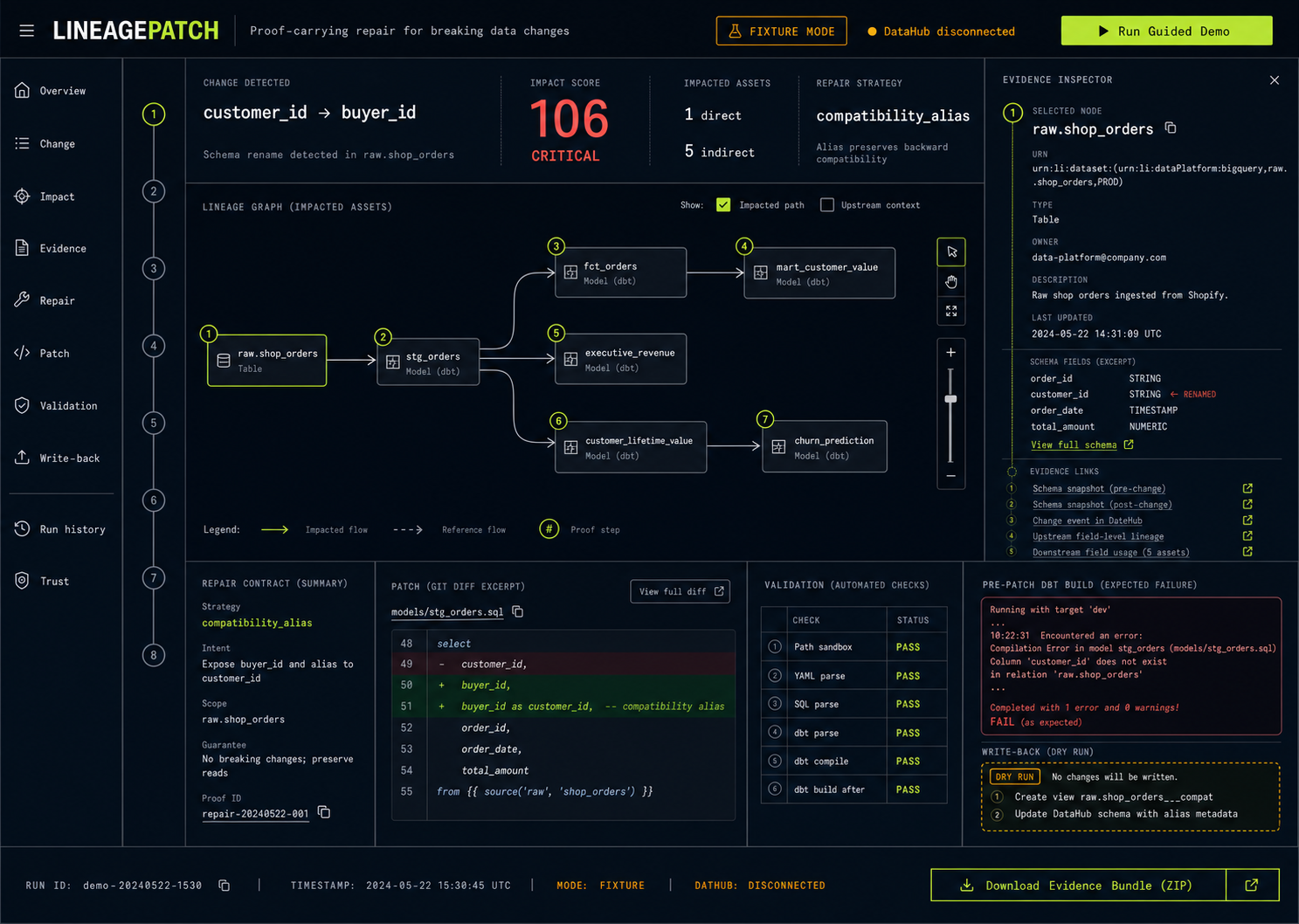Copy the proof ID repair-20240522-001
Image resolution: width=1299 pixels, height=924 pixels.
(324, 812)
